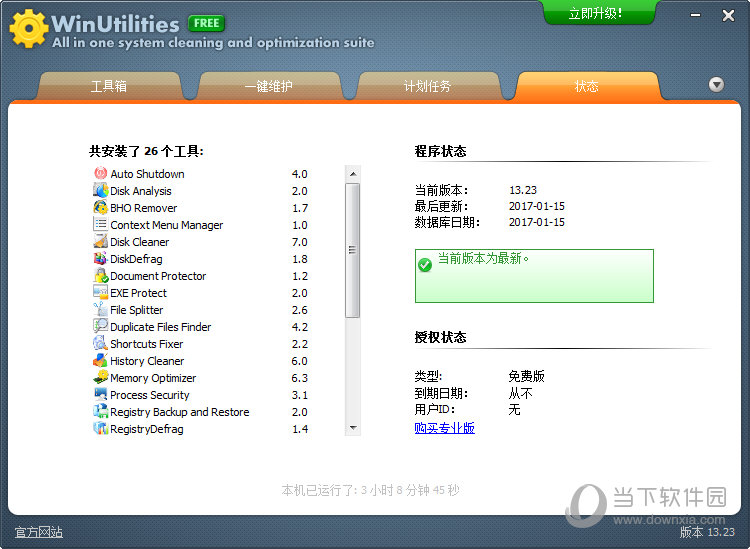Click the 授权状态 section heading
The image size is (750, 549).
pos(440,337)
